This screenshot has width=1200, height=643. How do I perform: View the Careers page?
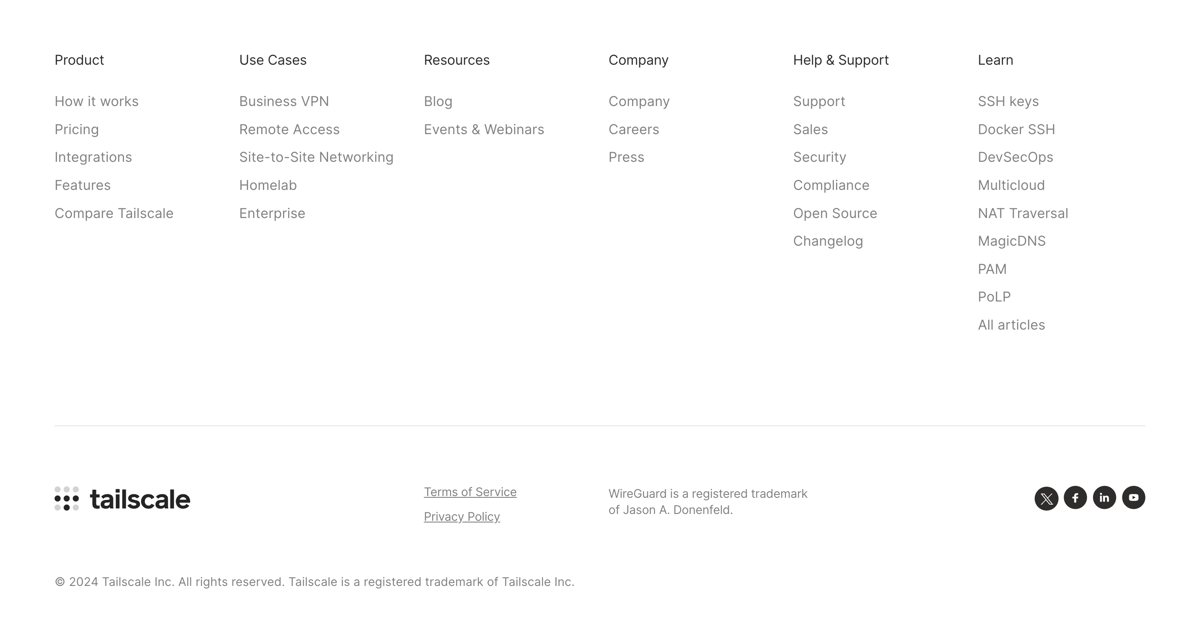click(634, 129)
